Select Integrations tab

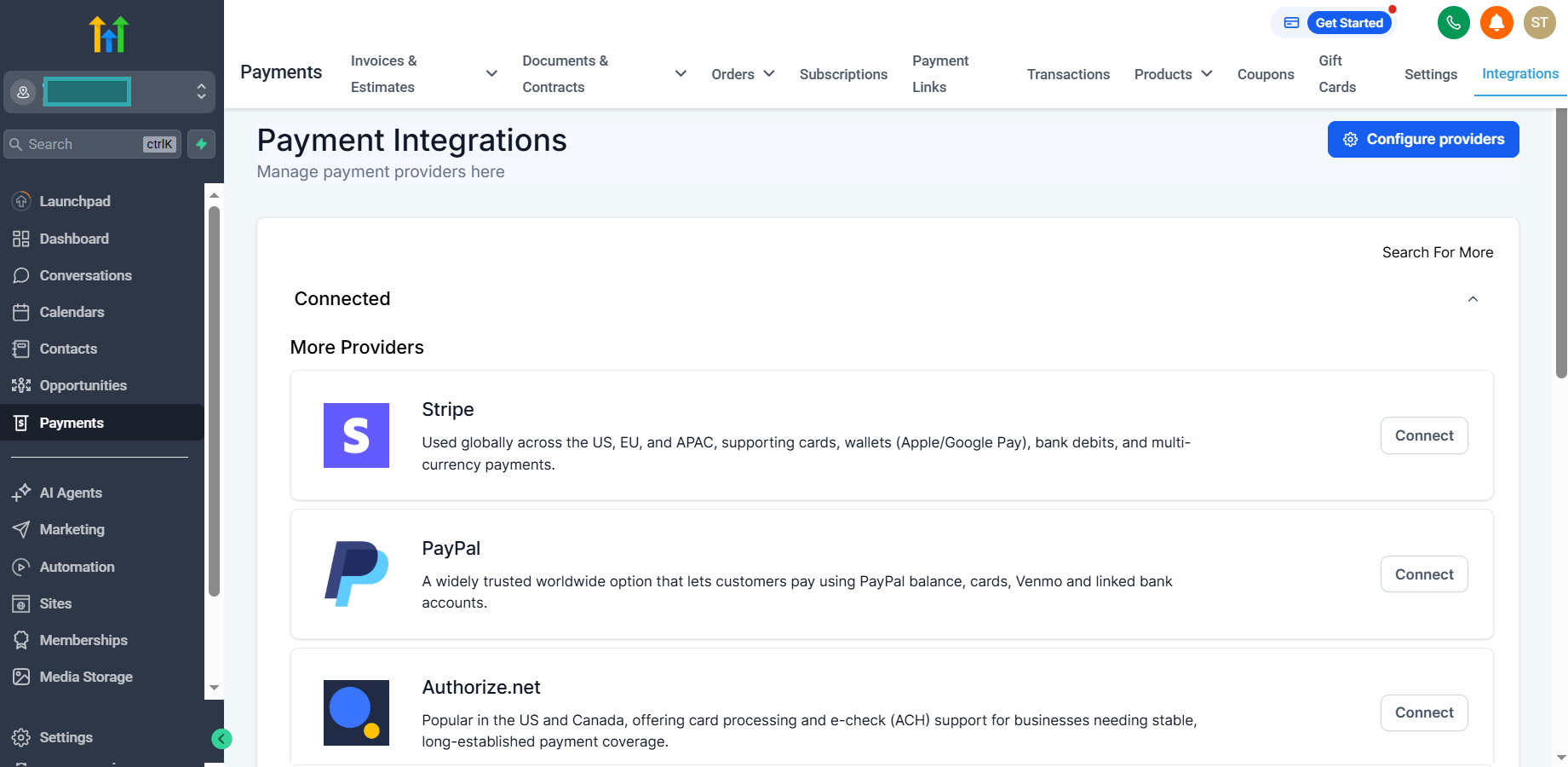pos(1520,73)
